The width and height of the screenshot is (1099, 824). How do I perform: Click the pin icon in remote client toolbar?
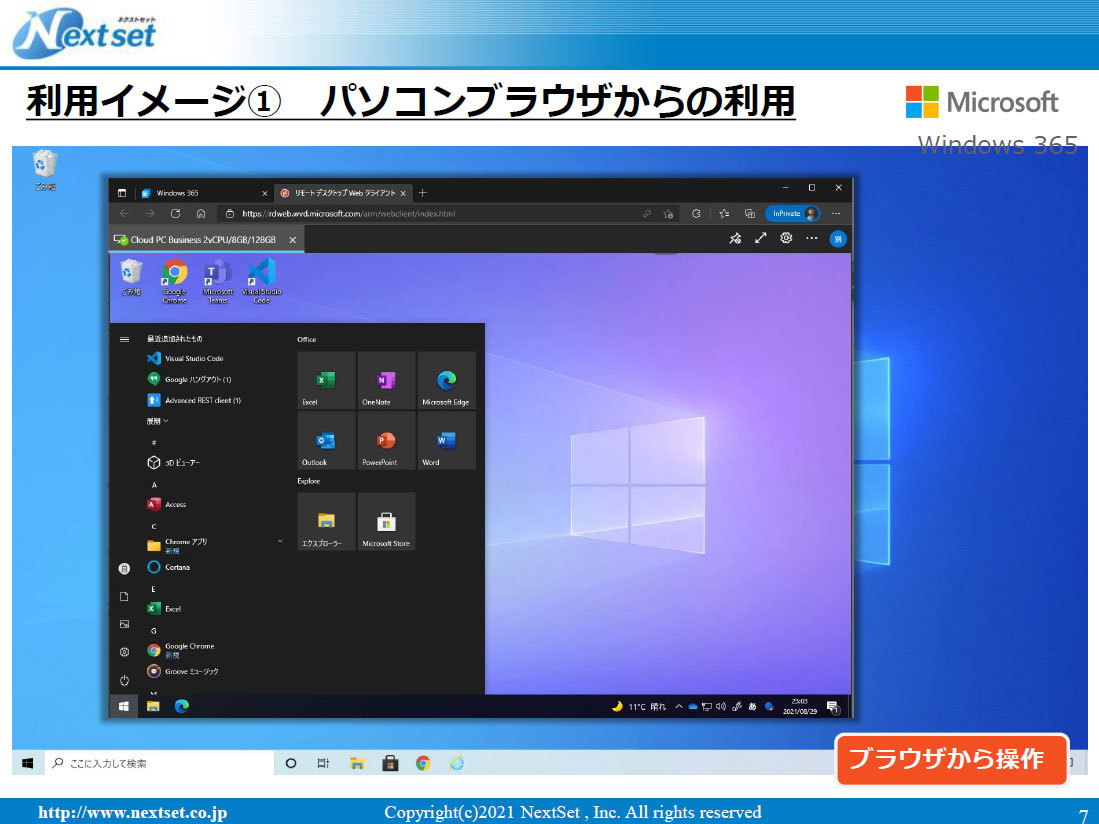pos(735,238)
